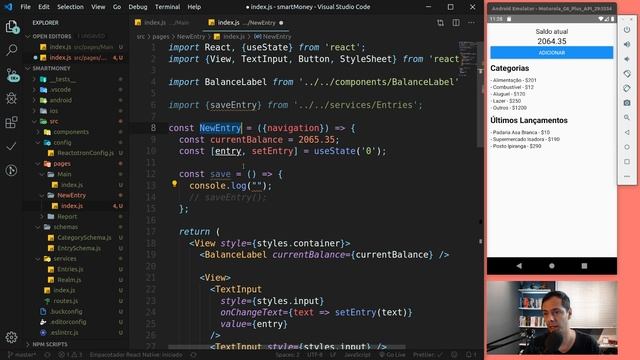Click the emulator volume up icon

coord(627,44)
